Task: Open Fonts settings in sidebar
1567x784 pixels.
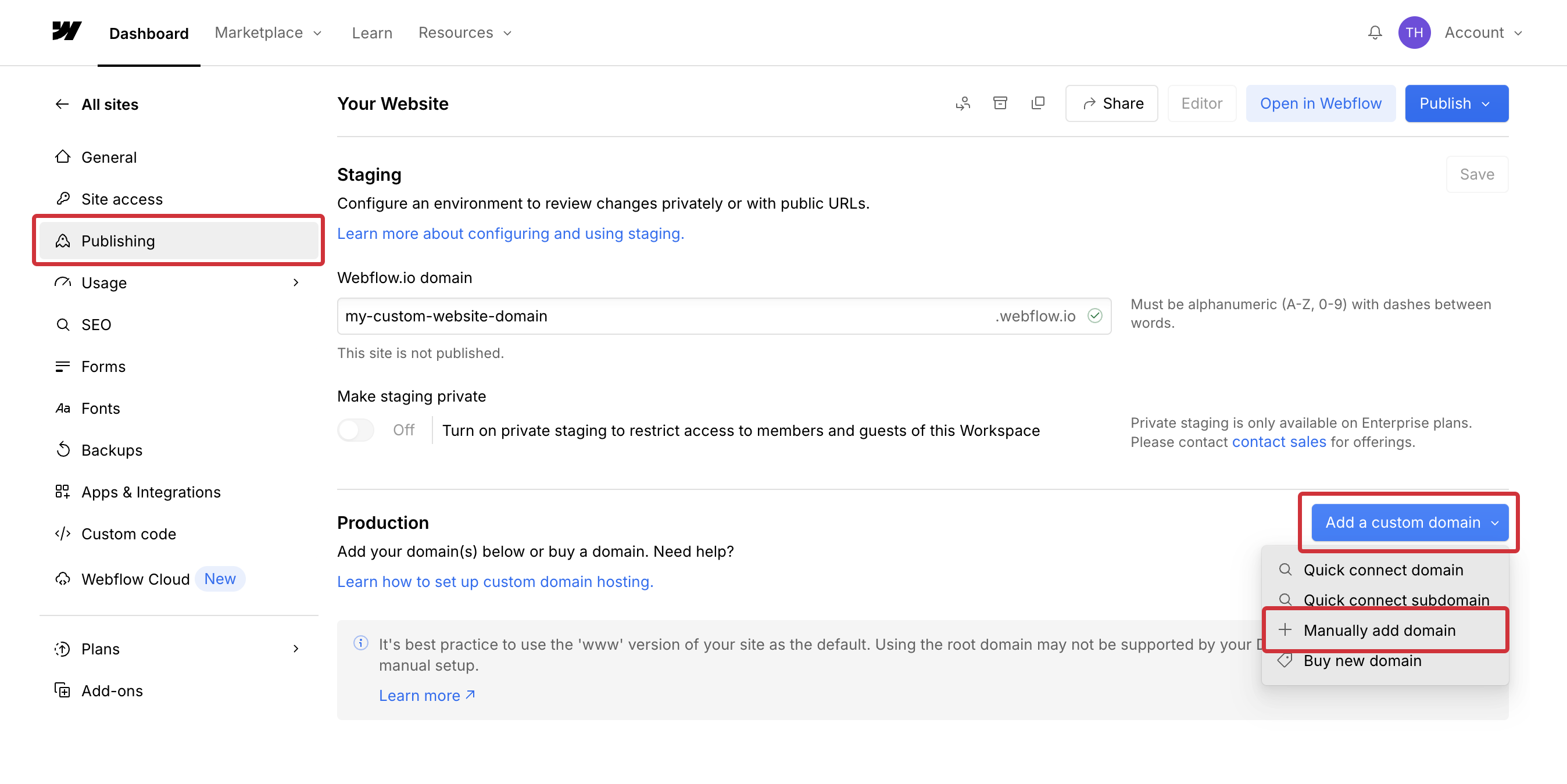Action: pyautogui.click(x=179, y=408)
